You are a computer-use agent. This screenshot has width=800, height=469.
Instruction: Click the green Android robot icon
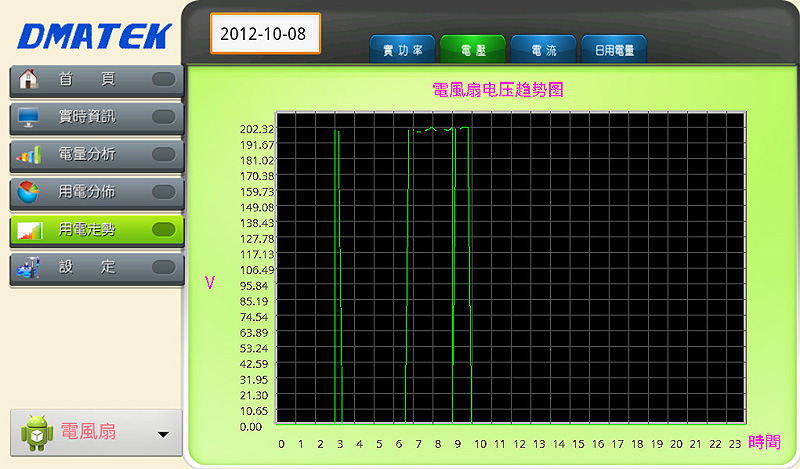(36, 432)
